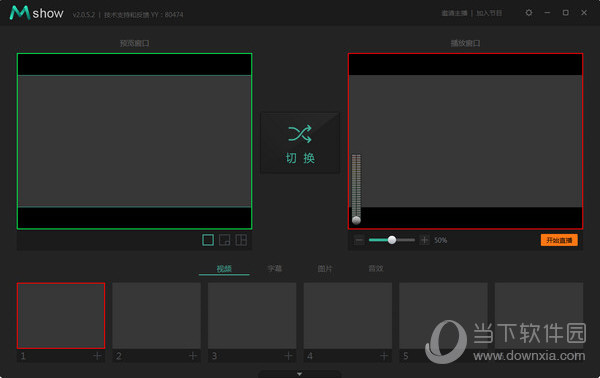Click the 播放窗口 label
The height and width of the screenshot is (378, 600).
(x=465, y=43)
